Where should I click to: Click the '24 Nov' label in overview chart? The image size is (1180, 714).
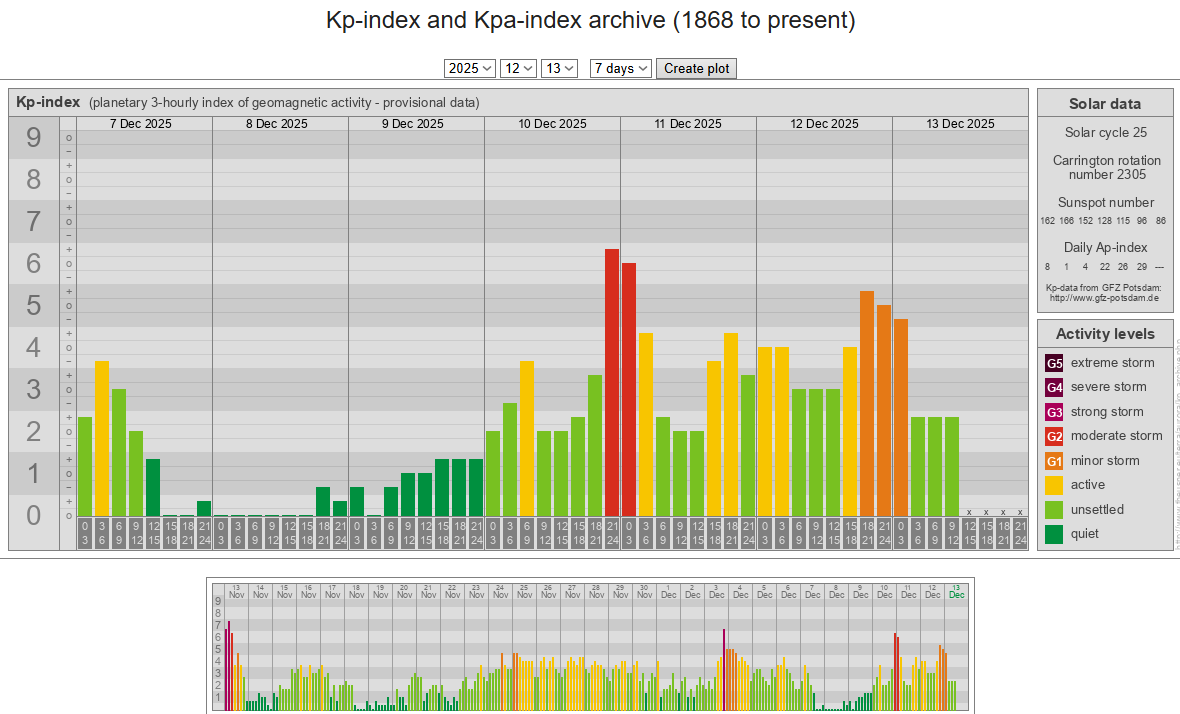click(500, 591)
